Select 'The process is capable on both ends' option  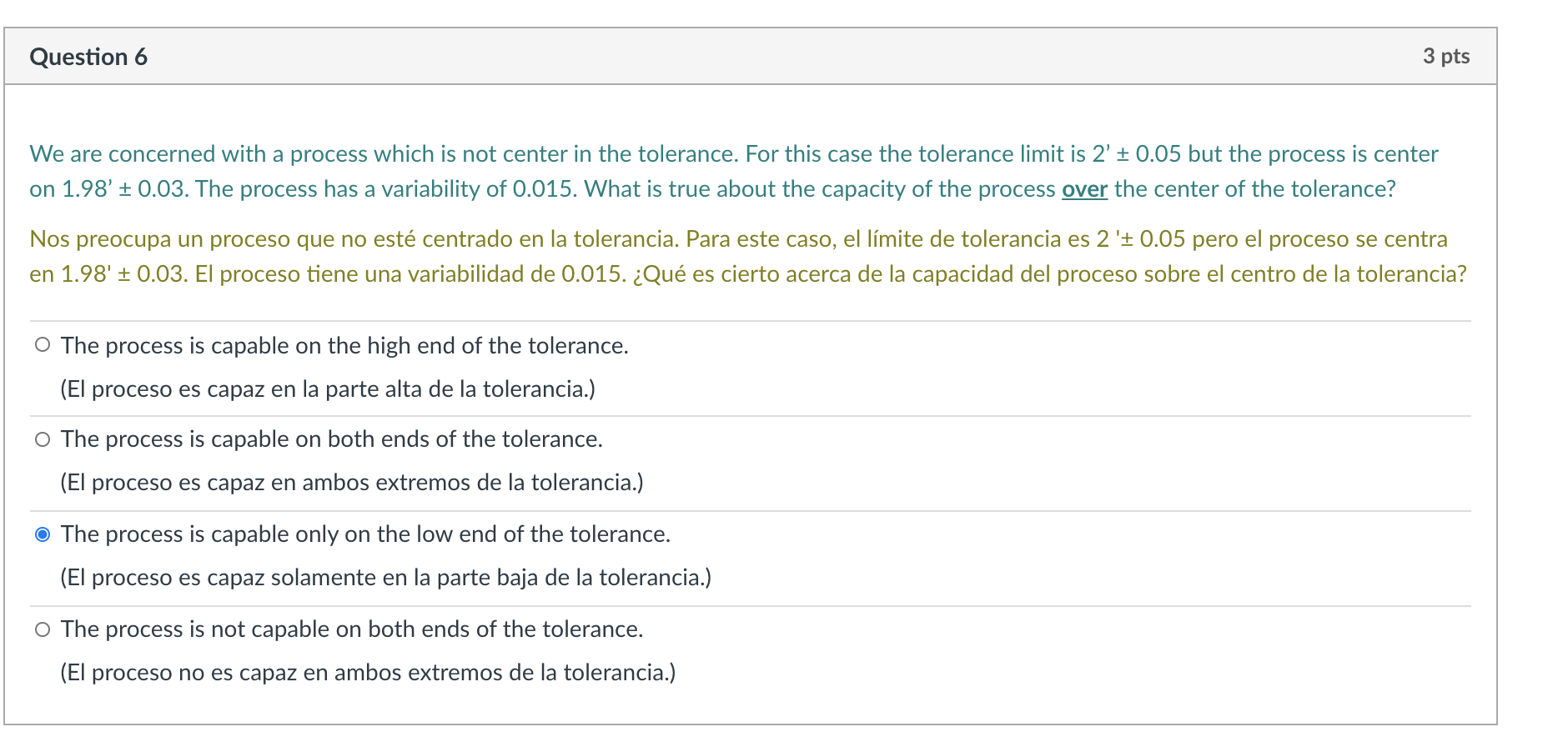coord(43,439)
